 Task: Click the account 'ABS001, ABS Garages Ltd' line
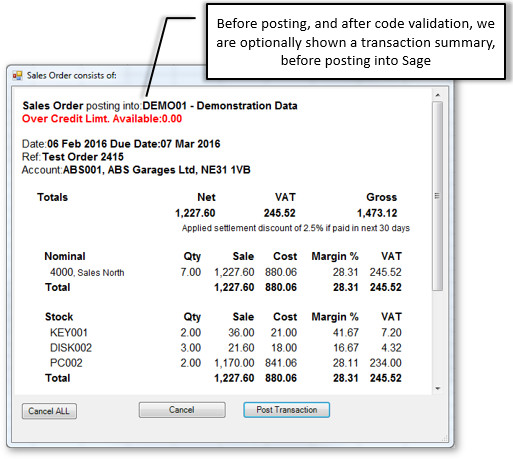tap(136, 170)
